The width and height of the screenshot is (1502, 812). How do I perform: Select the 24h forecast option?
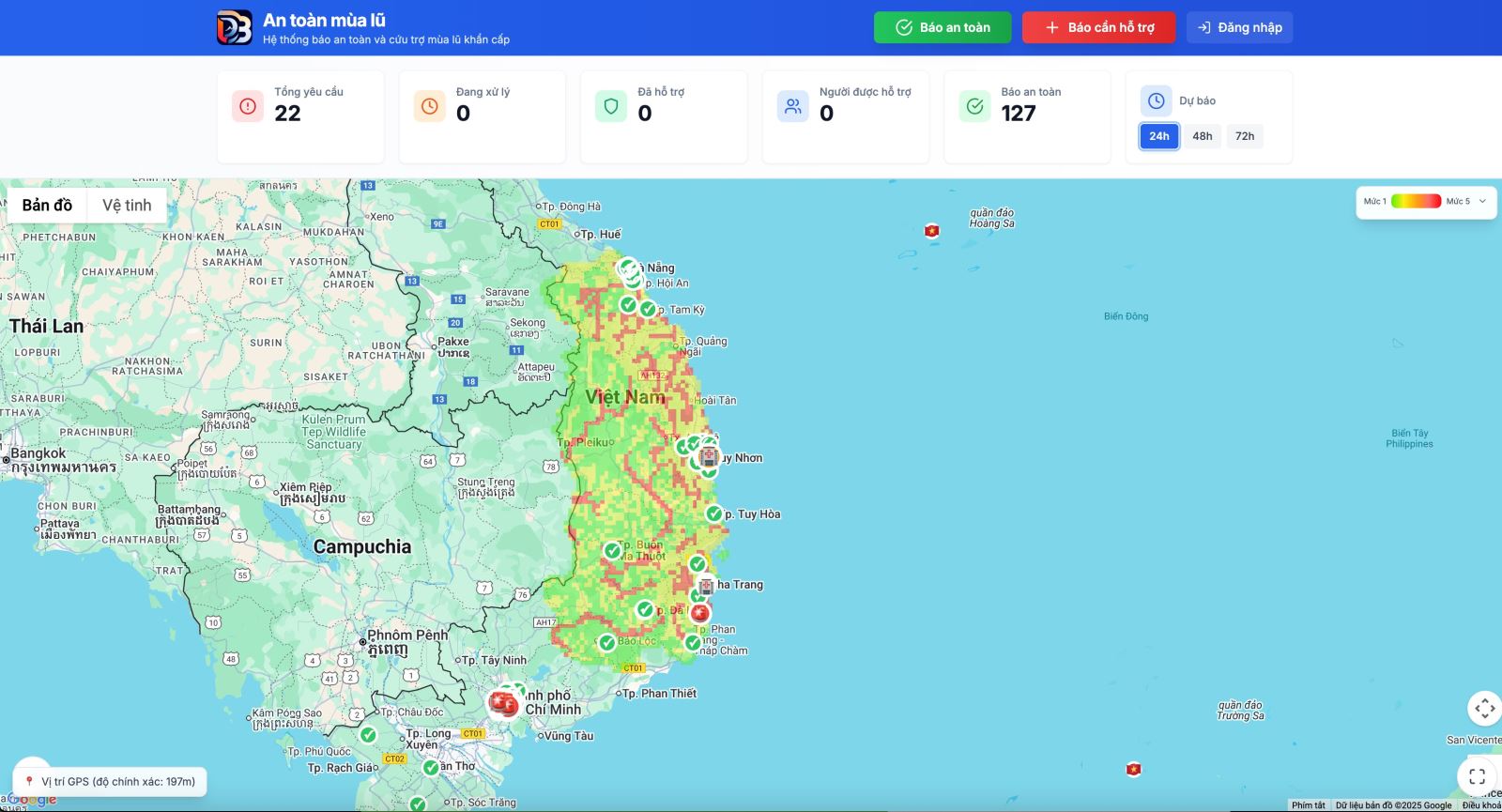[1159, 136]
